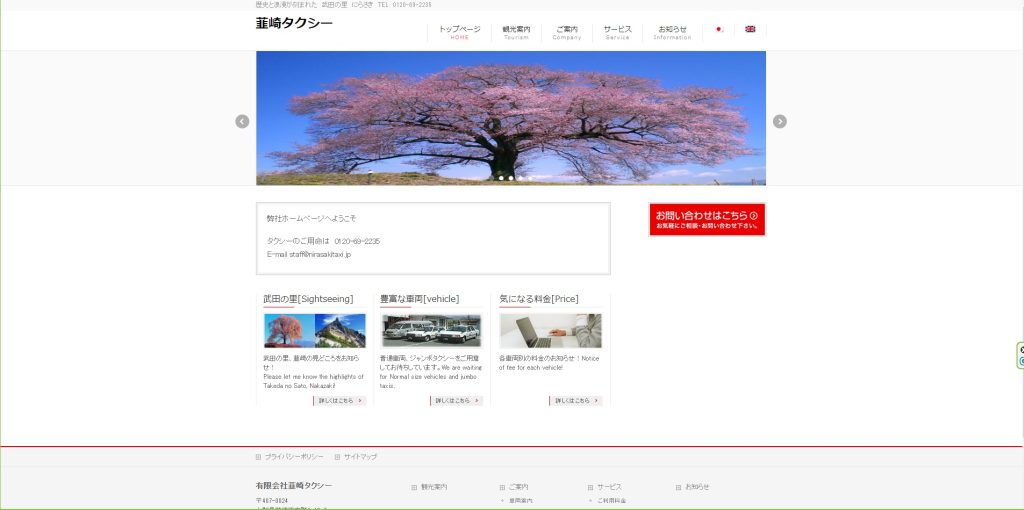Open the Sightseeing cherry tree thumbnail
The height and width of the screenshot is (510, 1024).
[315, 331]
